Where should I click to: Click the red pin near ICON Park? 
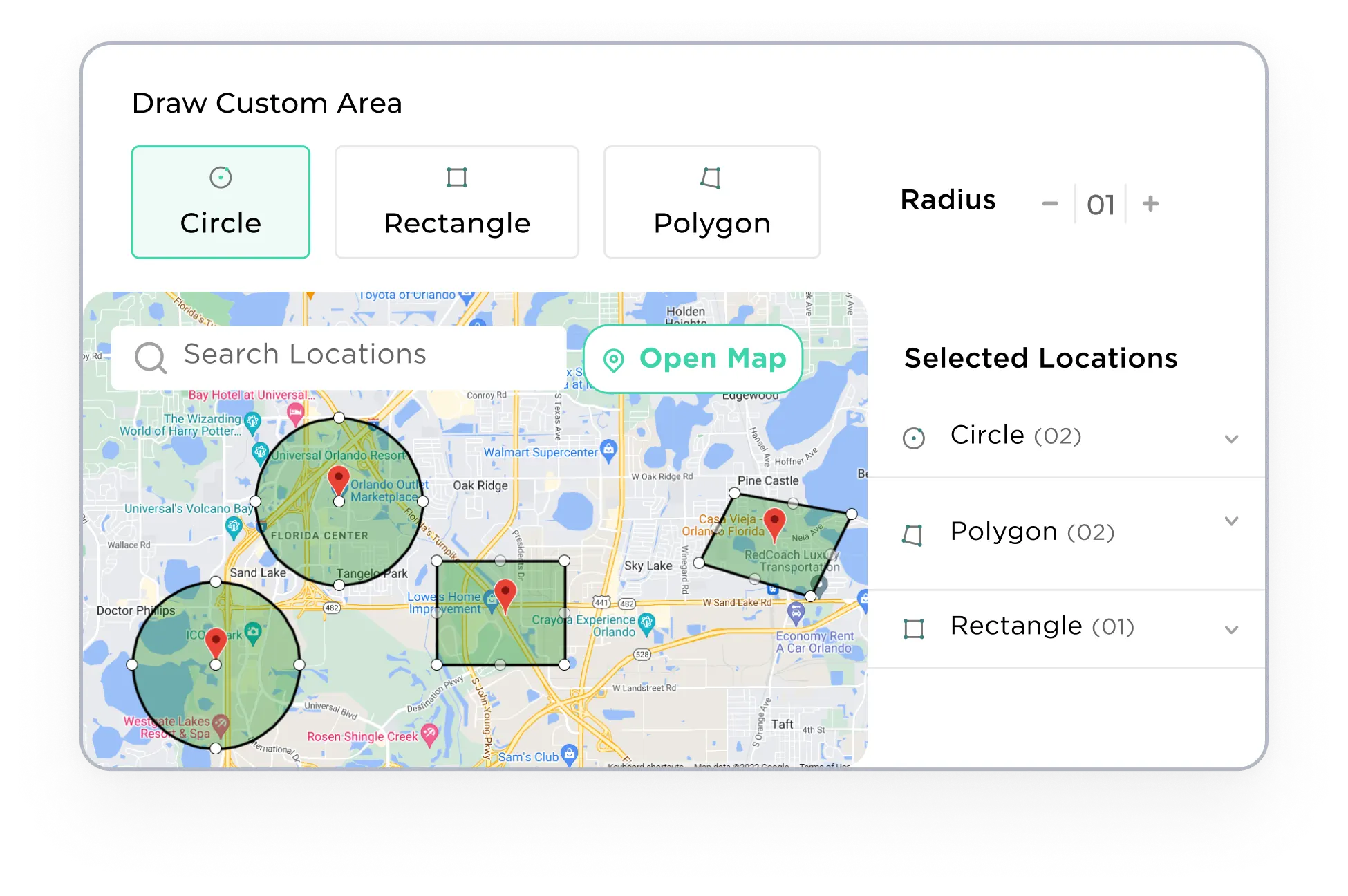pos(216,640)
